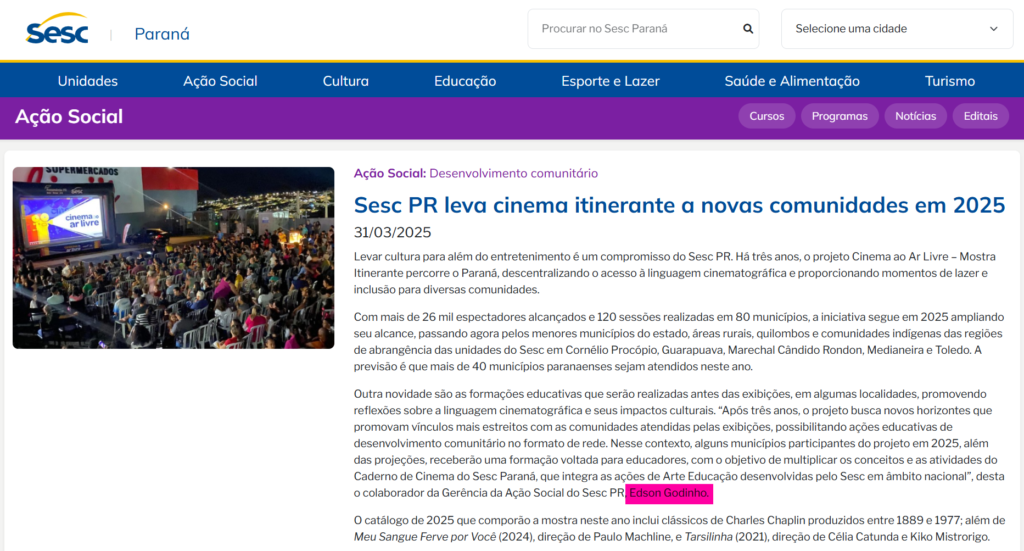This screenshot has height=551, width=1024.
Task: Select Cultura in the navigation bar
Action: [346, 81]
